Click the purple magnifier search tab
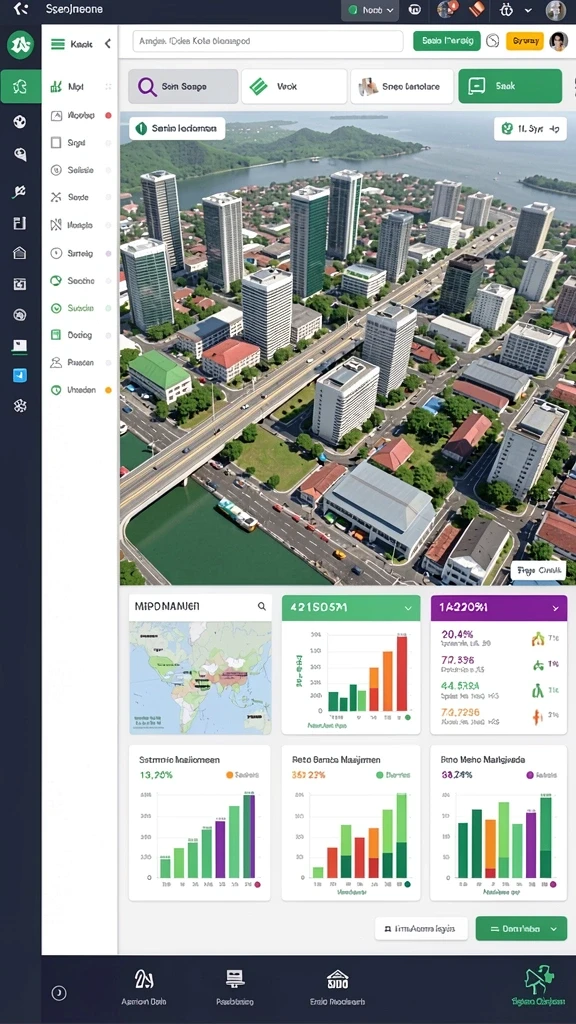Screen dimensions: 576x1024 point(183,86)
